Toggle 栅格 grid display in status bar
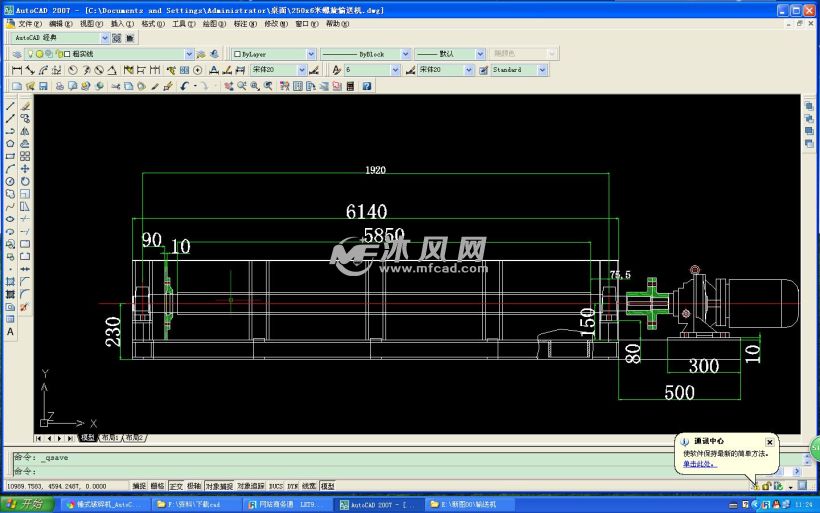820x513 pixels. click(157, 486)
